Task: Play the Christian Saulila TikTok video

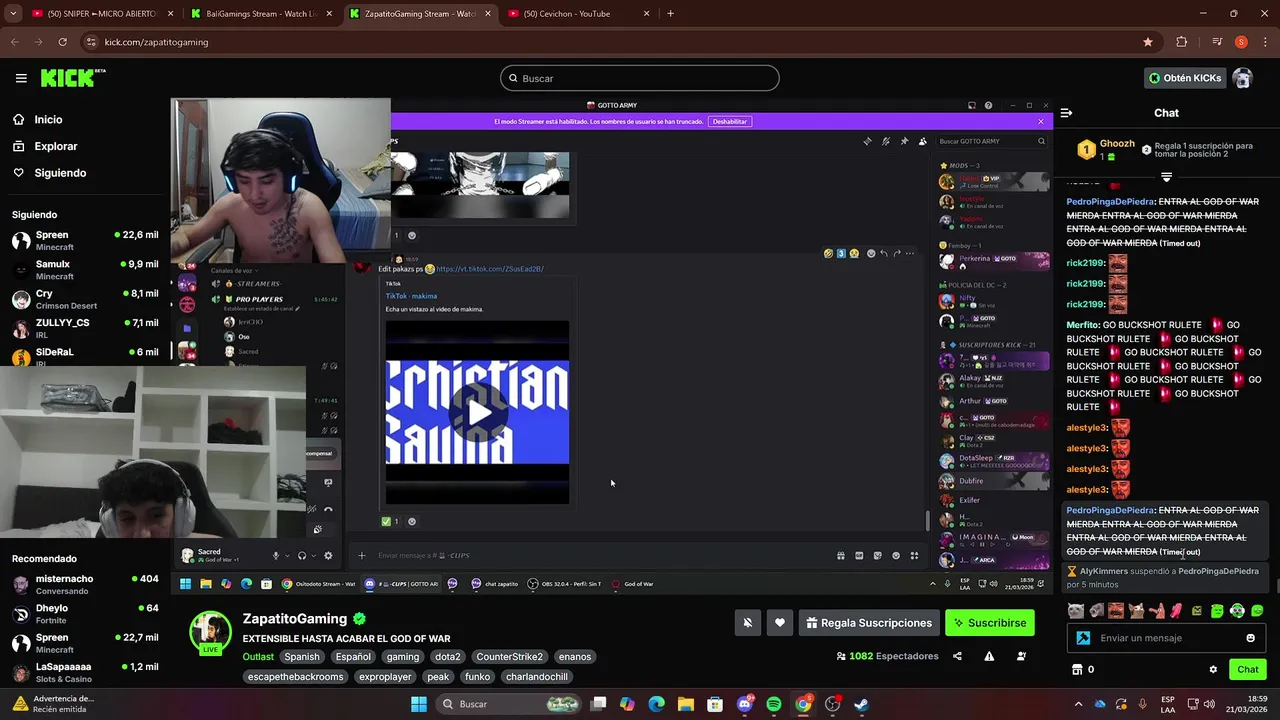Action: click(478, 412)
